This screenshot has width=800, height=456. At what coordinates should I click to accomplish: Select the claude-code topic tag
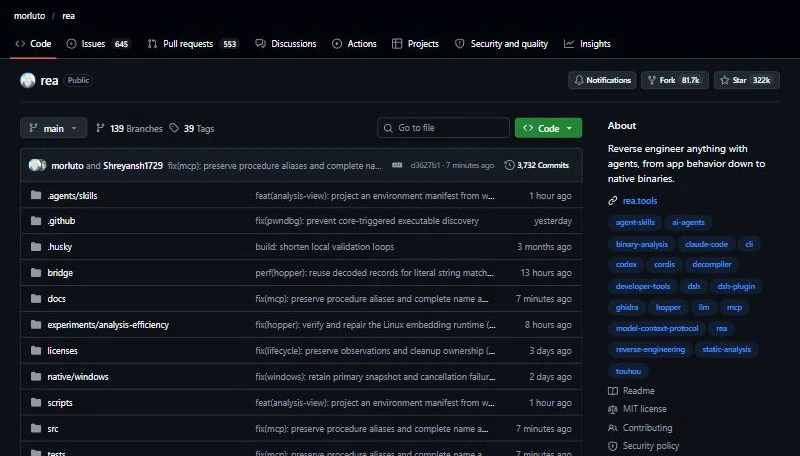(706, 244)
